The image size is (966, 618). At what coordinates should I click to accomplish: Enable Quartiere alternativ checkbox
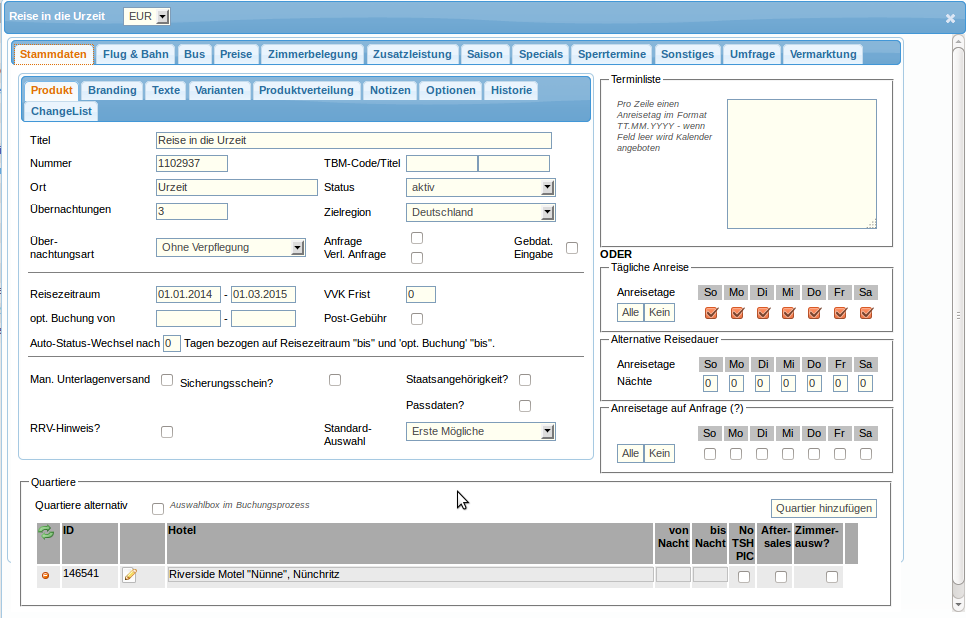pyautogui.click(x=158, y=509)
